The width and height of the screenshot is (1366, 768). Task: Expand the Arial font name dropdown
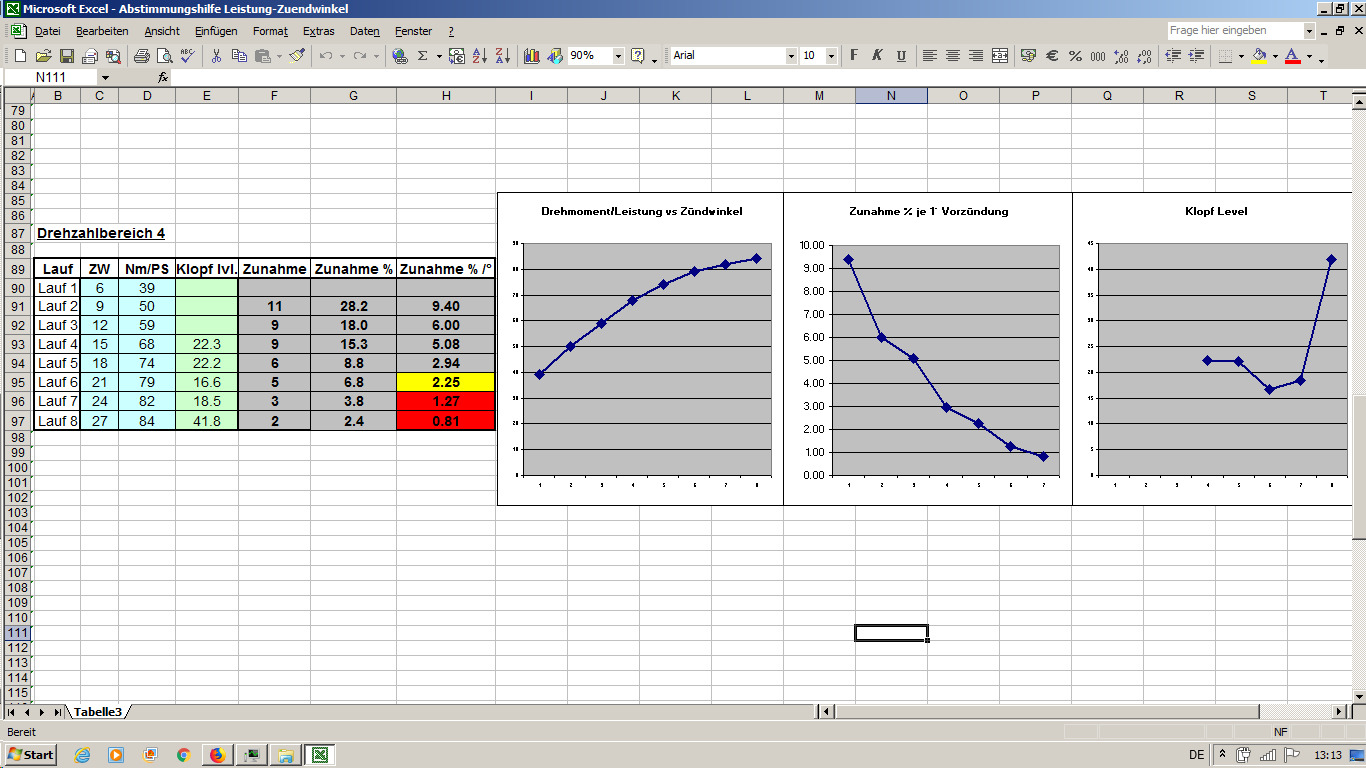(791, 56)
